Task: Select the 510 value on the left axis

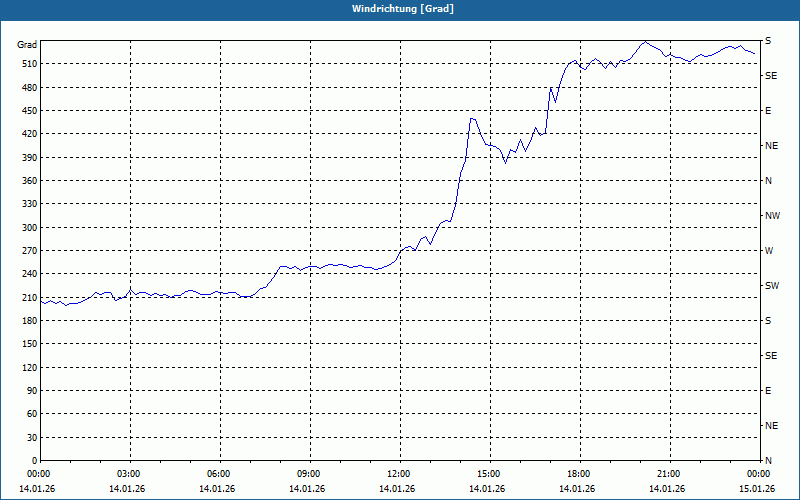Action: click(30, 64)
